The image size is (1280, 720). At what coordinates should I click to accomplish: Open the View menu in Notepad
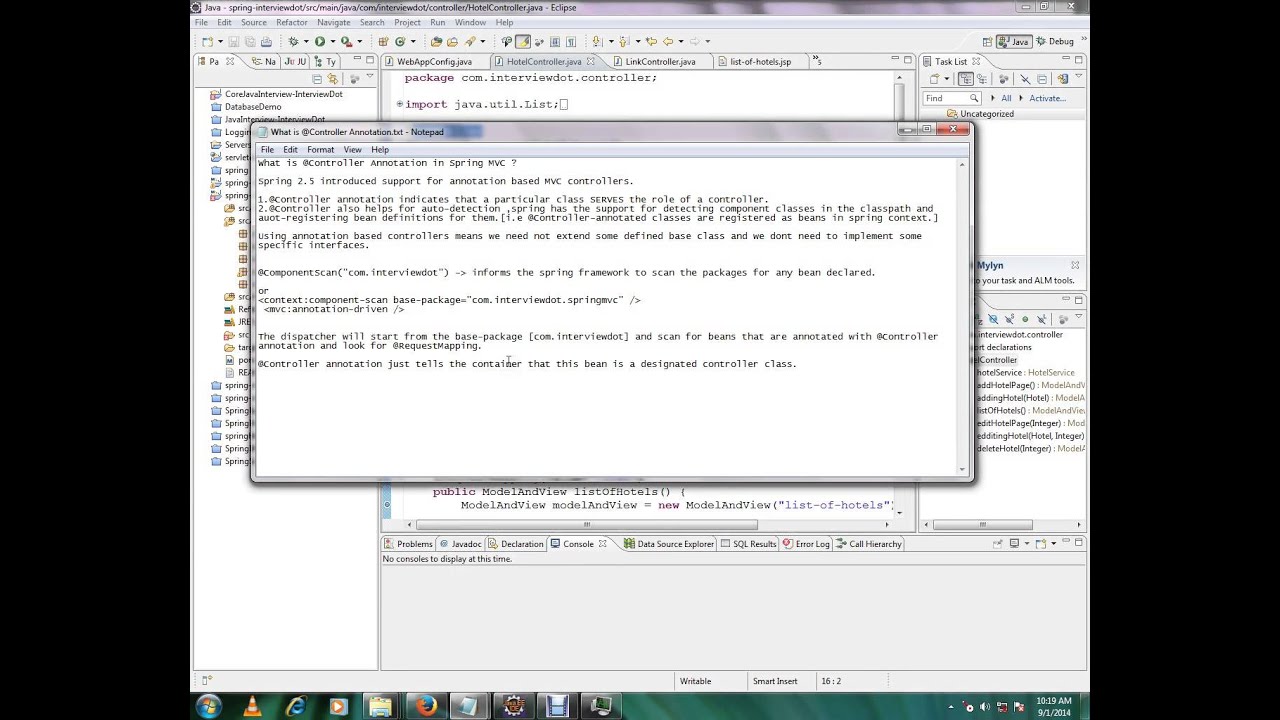[352, 150]
